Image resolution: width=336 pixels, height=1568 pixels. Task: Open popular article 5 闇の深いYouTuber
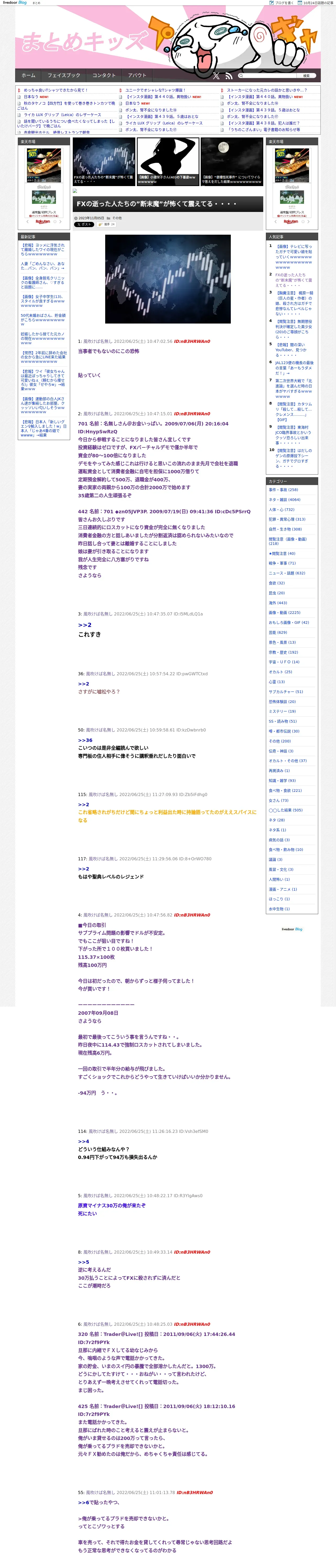click(292, 350)
